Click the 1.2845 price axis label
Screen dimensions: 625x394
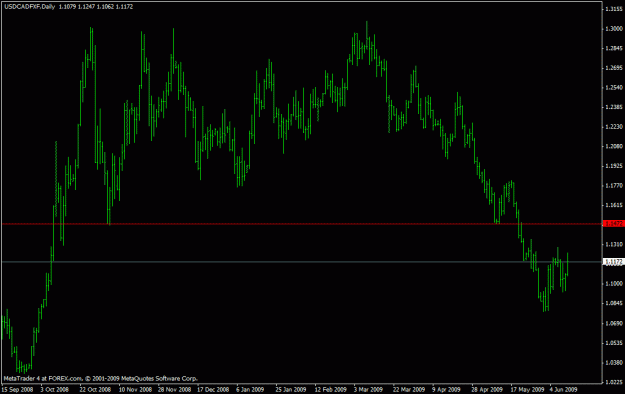pyautogui.click(x=615, y=48)
